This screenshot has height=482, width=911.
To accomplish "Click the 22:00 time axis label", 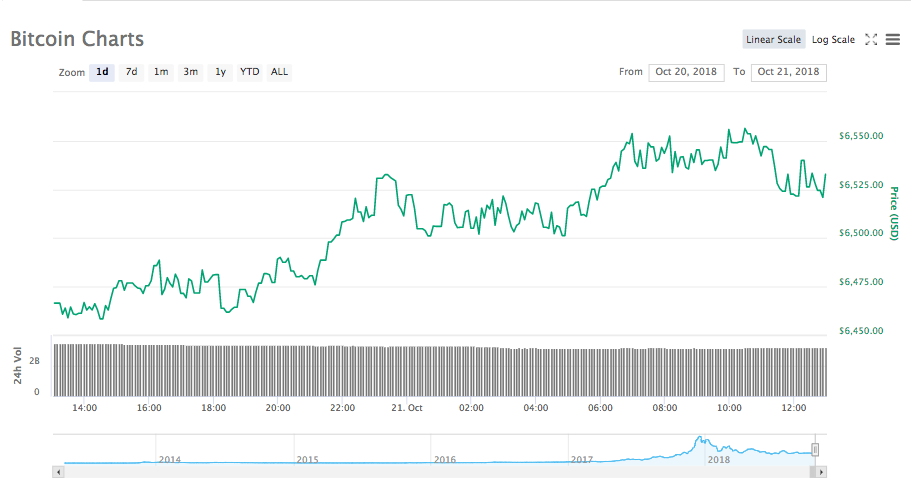I will 342,408.
